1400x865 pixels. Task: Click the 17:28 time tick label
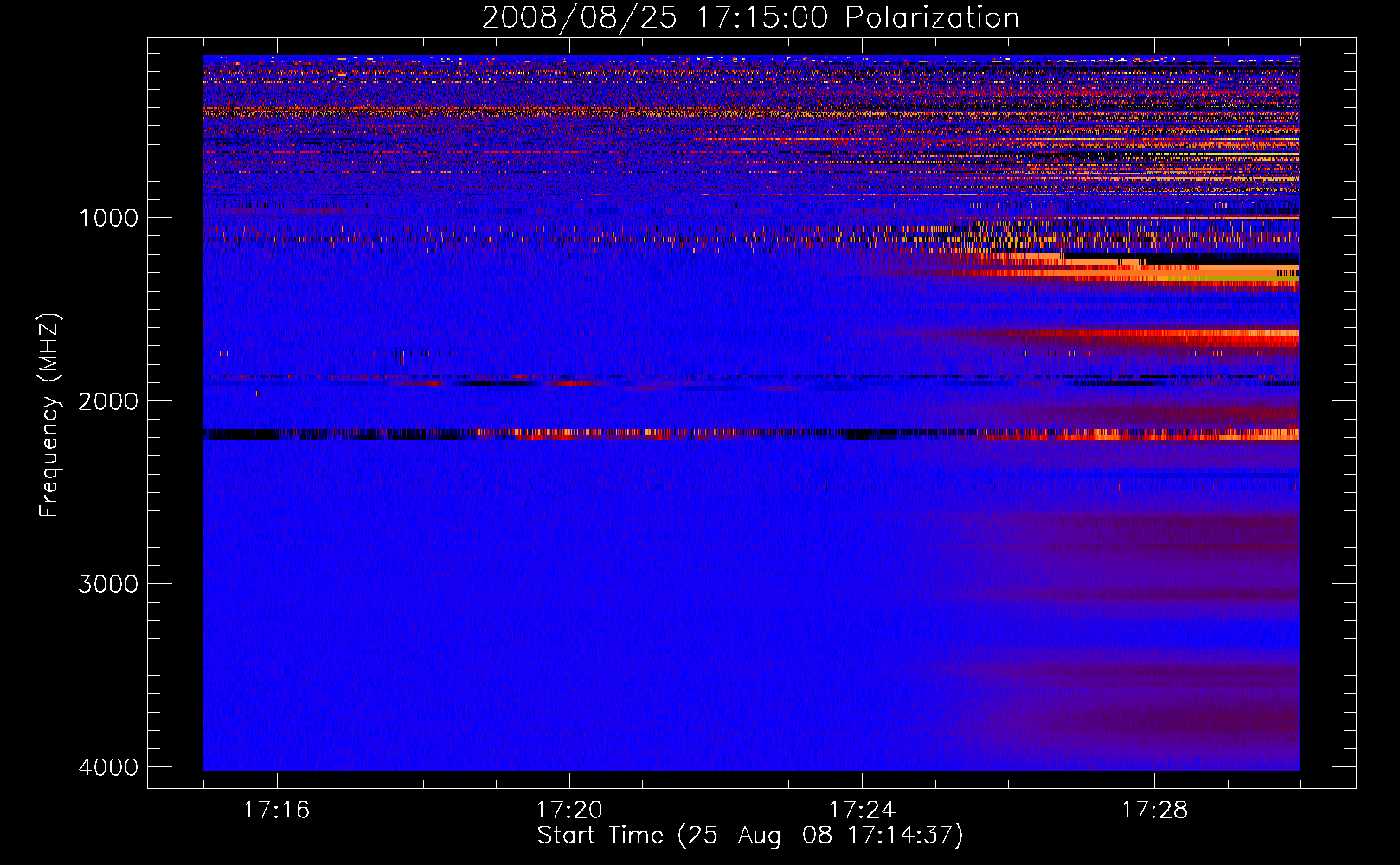coord(1155,810)
